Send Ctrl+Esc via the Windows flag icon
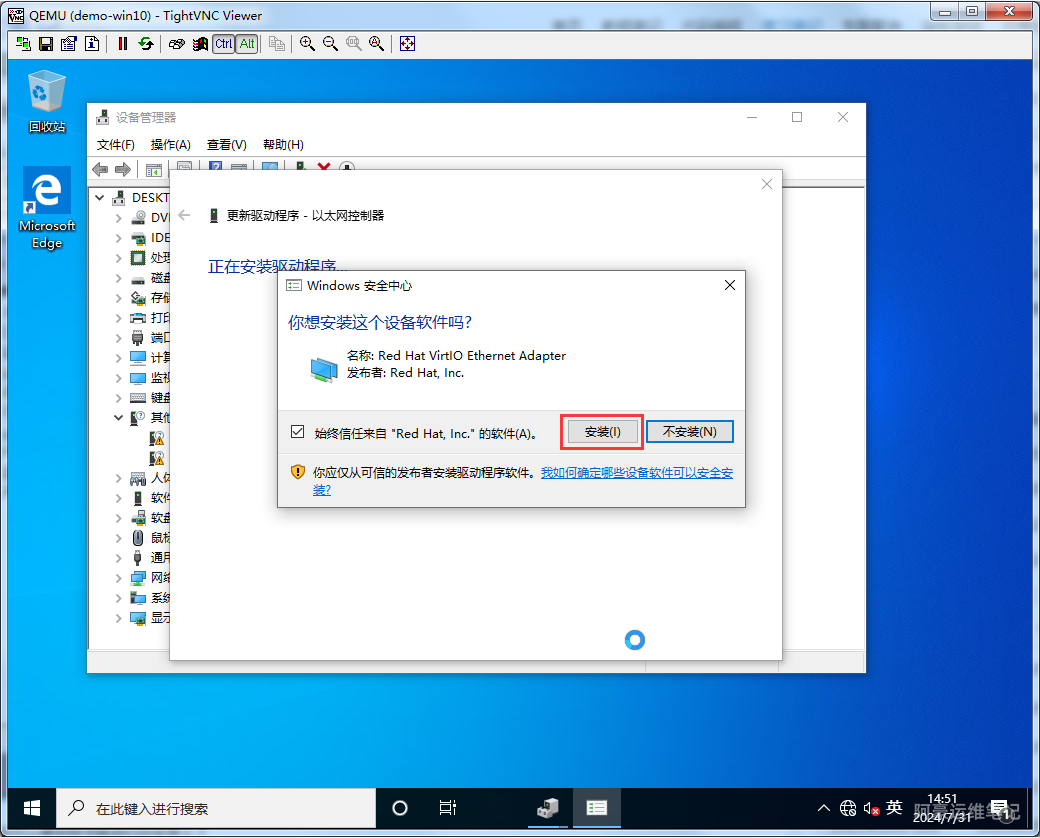 200,44
